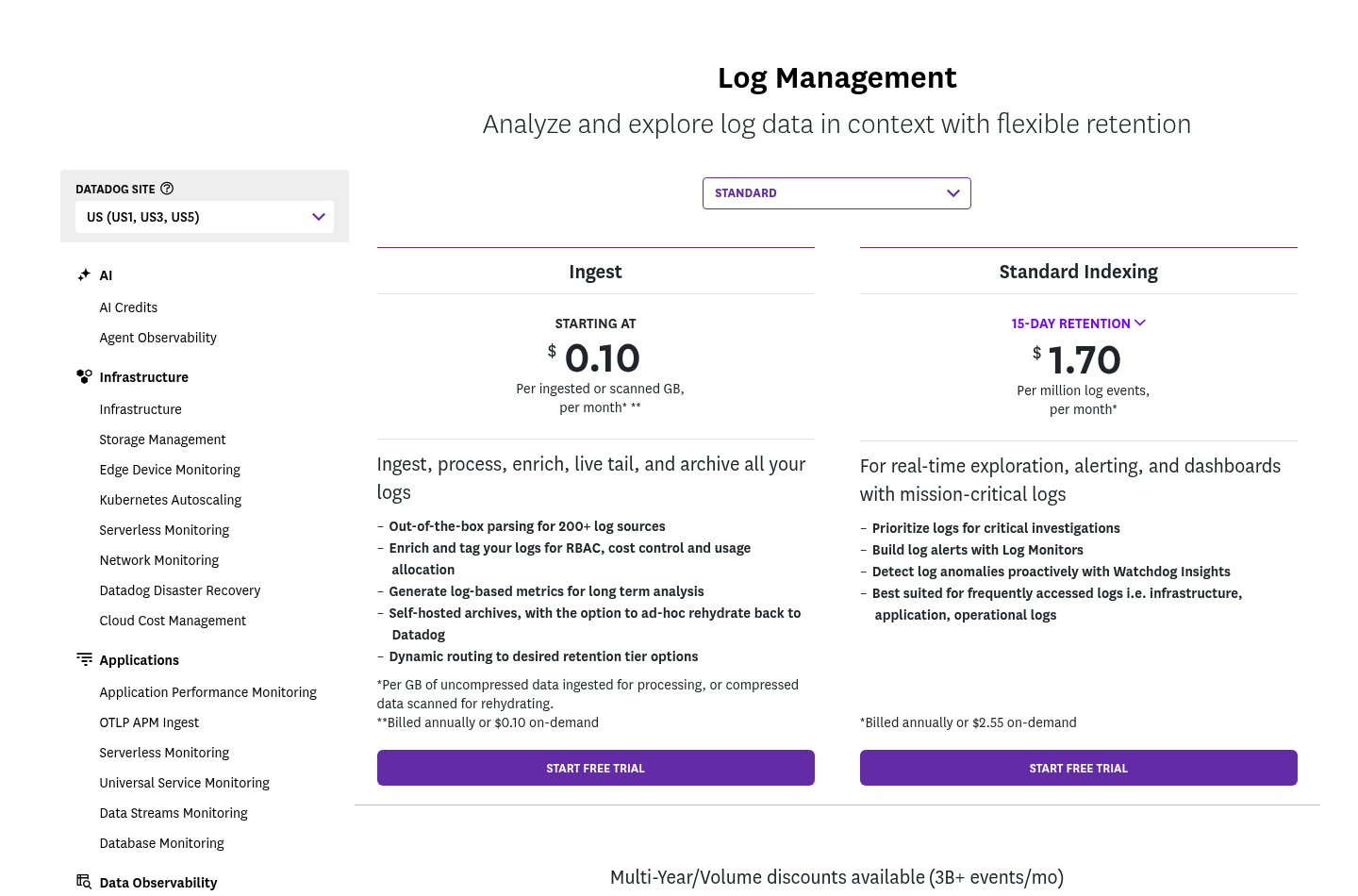Viewport: 1358px width, 896px height.
Task: Click the AI section heading
Action: coord(106,275)
